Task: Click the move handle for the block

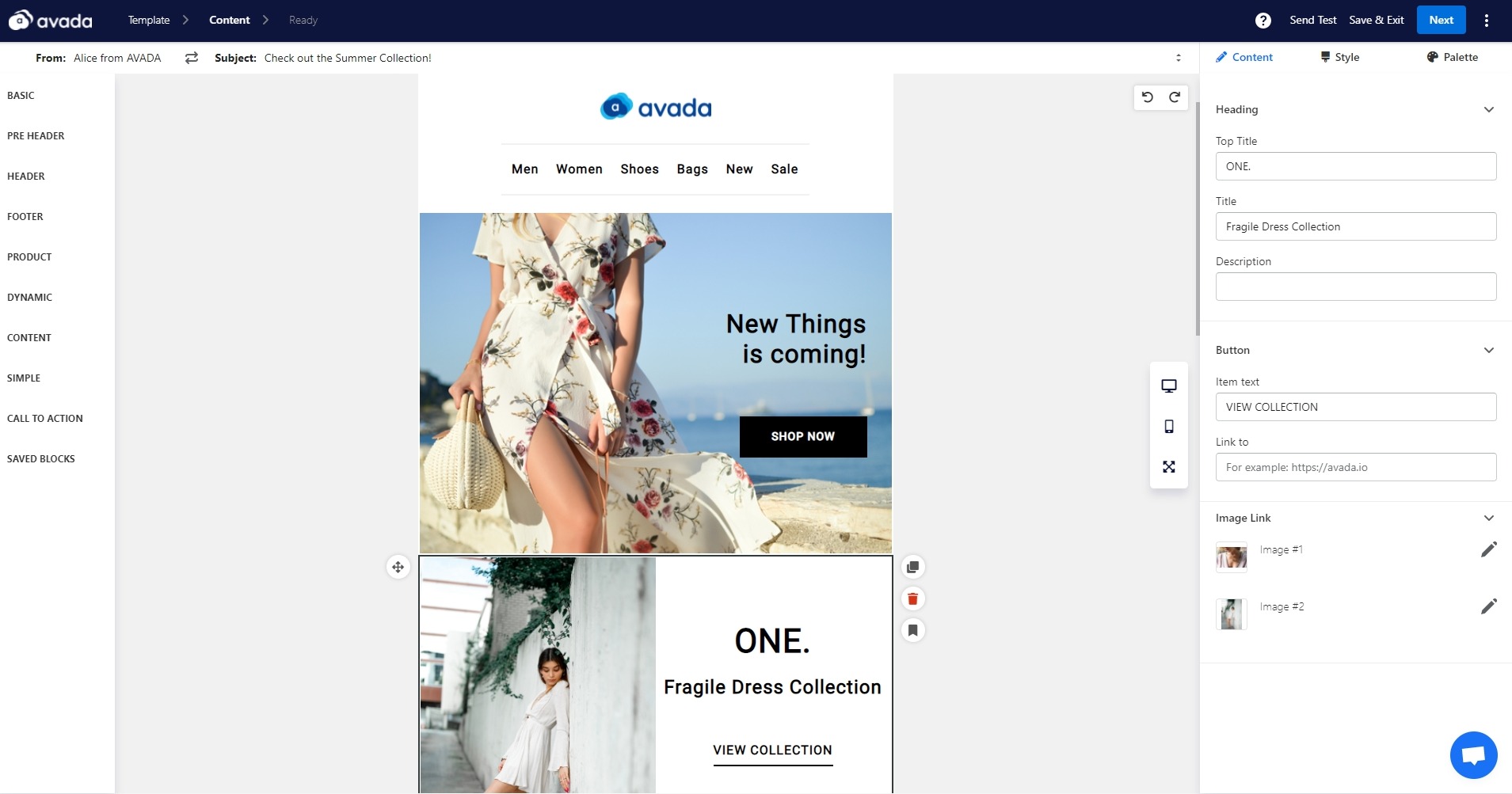Action: 398,567
